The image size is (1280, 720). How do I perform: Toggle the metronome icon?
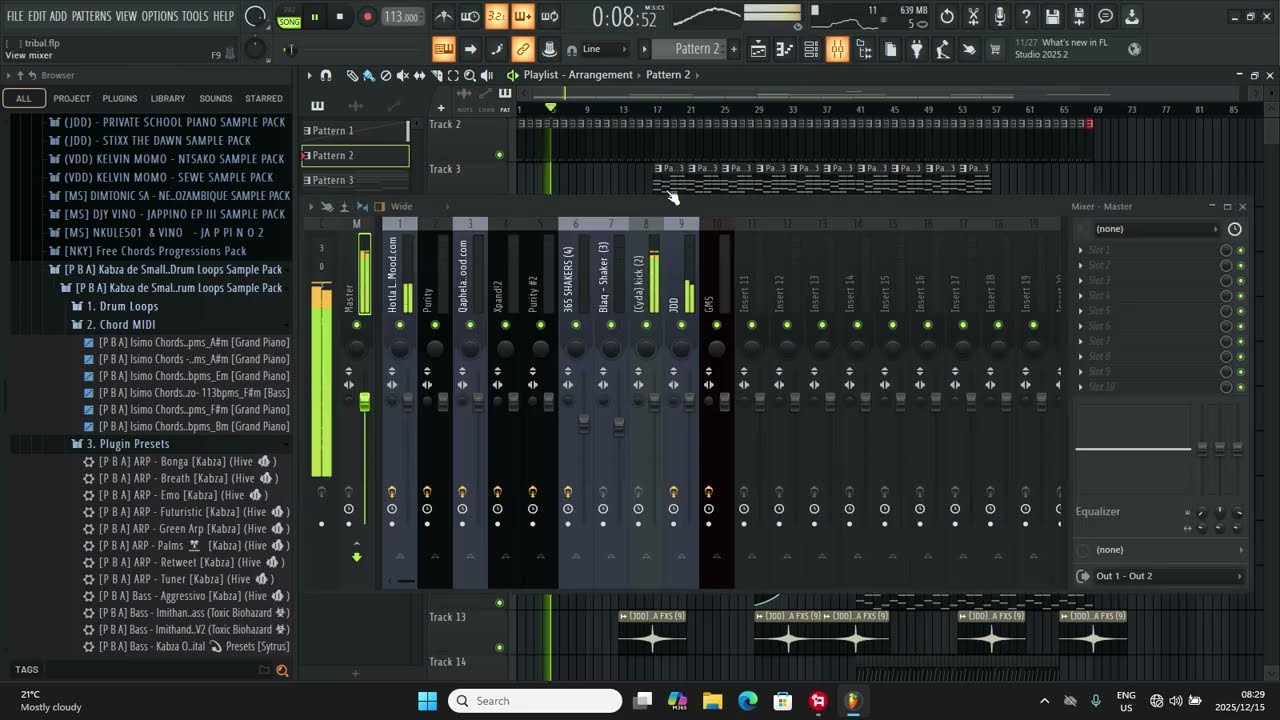pyautogui.click(x=444, y=16)
